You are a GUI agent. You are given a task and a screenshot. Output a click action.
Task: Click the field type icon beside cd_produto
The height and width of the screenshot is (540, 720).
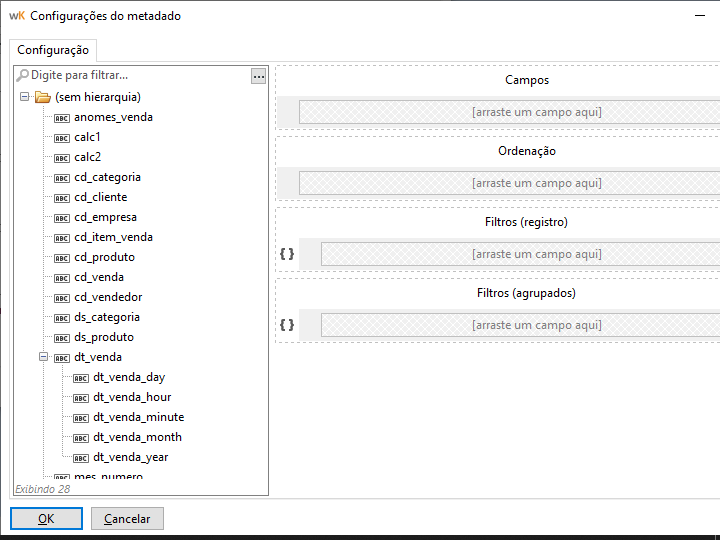pyautogui.click(x=62, y=257)
